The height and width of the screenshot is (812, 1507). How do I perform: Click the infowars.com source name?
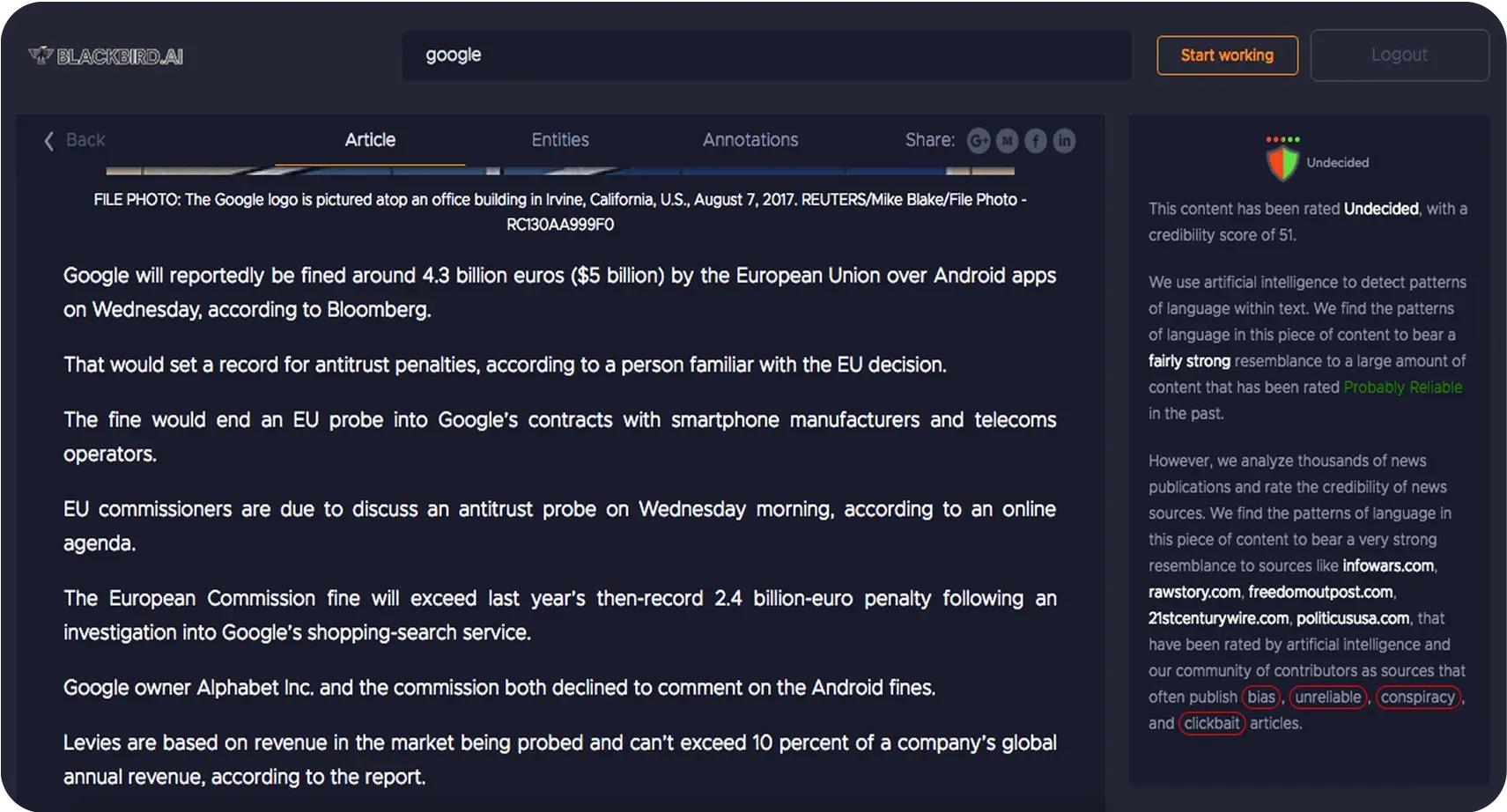[x=1388, y=566]
